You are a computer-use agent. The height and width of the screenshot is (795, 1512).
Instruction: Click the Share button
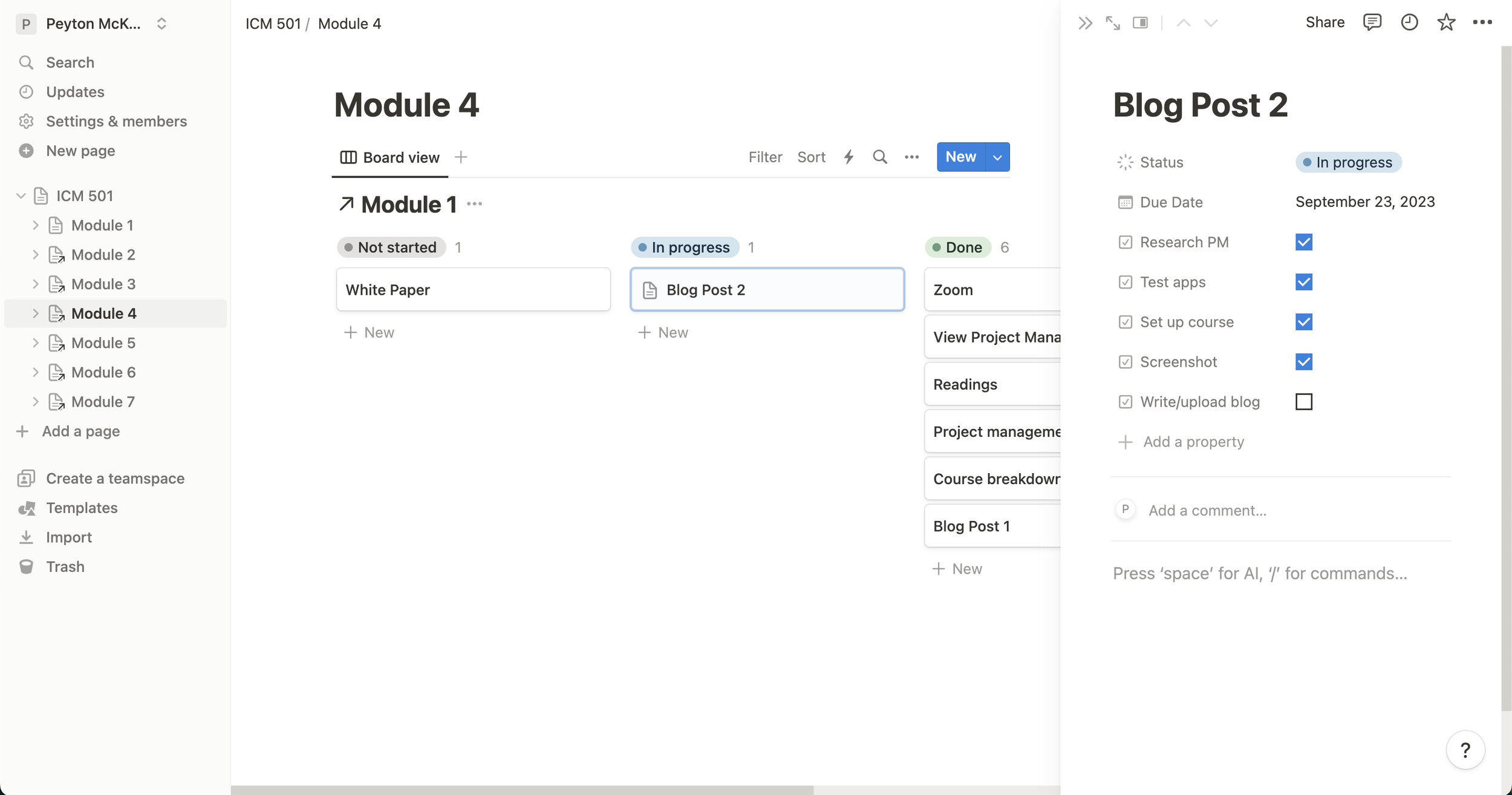click(x=1325, y=22)
